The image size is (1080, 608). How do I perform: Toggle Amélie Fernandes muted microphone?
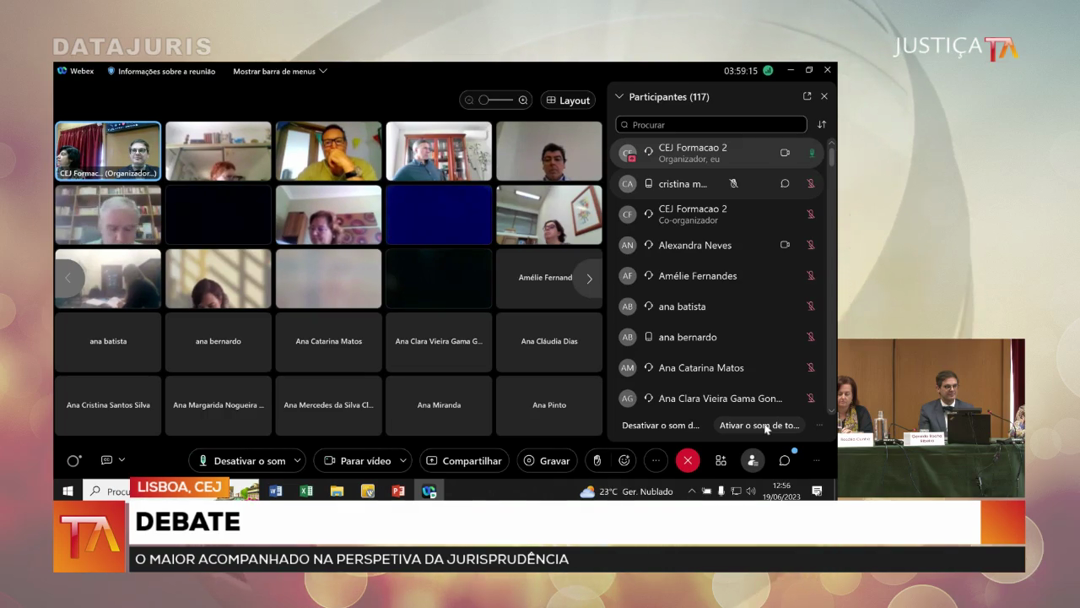click(811, 276)
